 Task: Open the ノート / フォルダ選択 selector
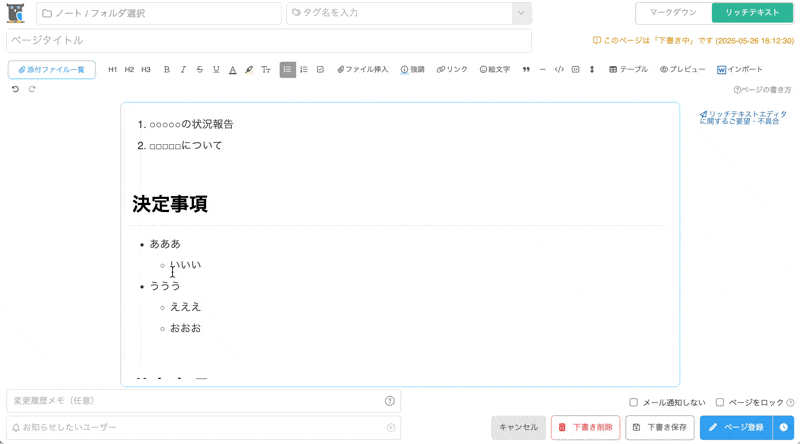pos(159,13)
